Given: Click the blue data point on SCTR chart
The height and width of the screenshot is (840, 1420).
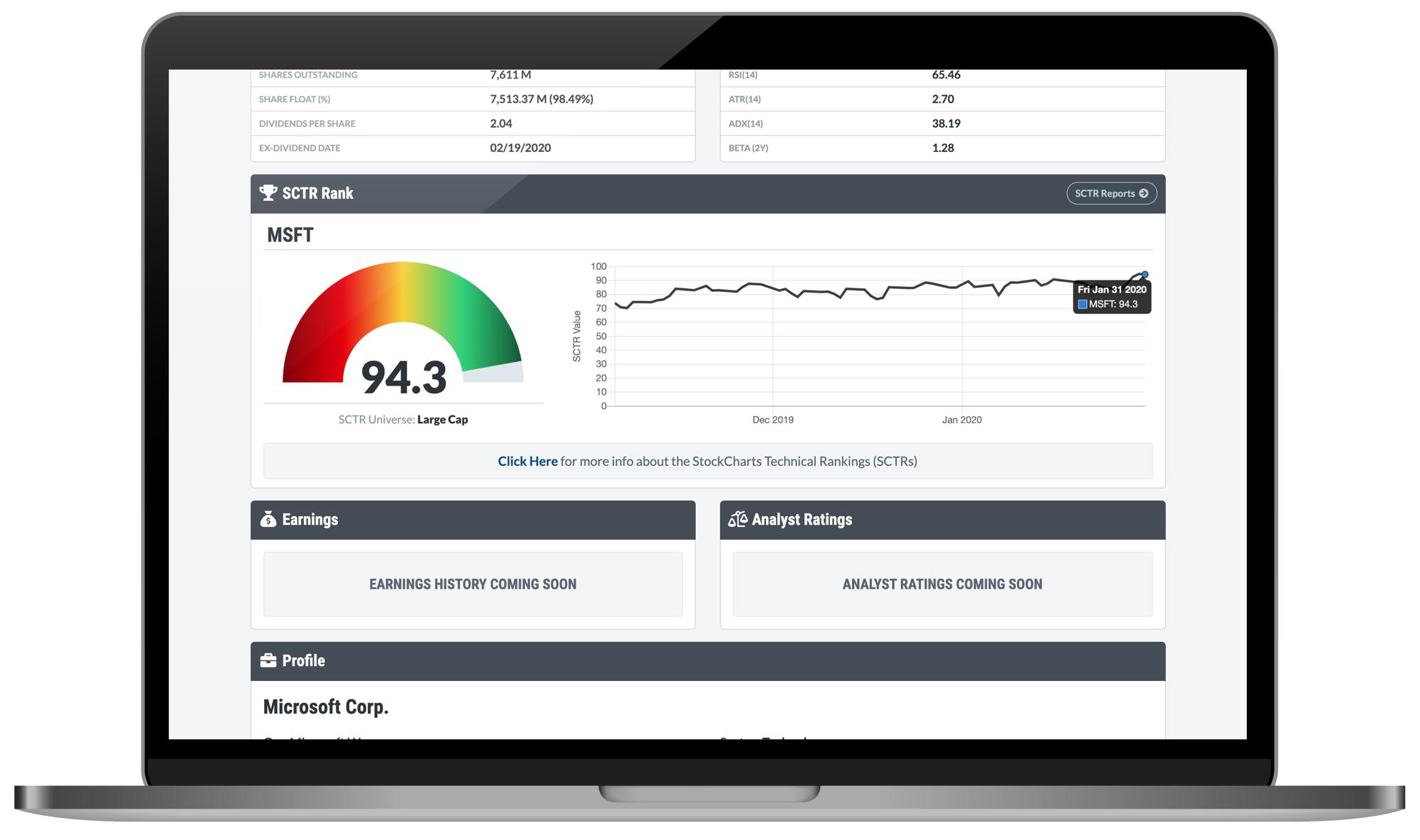Looking at the screenshot, I should 1145,275.
